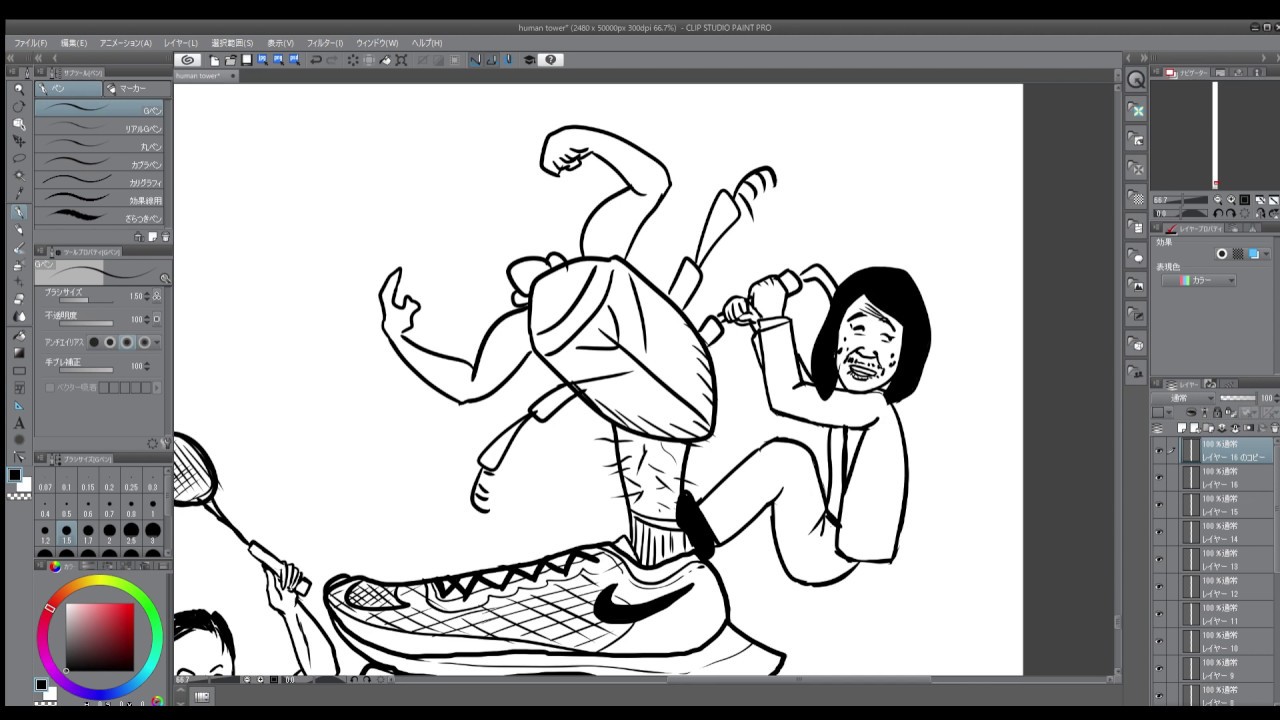Click inside the color wheel square
The width and height of the screenshot is (1280, 720).
pos(99,636)
